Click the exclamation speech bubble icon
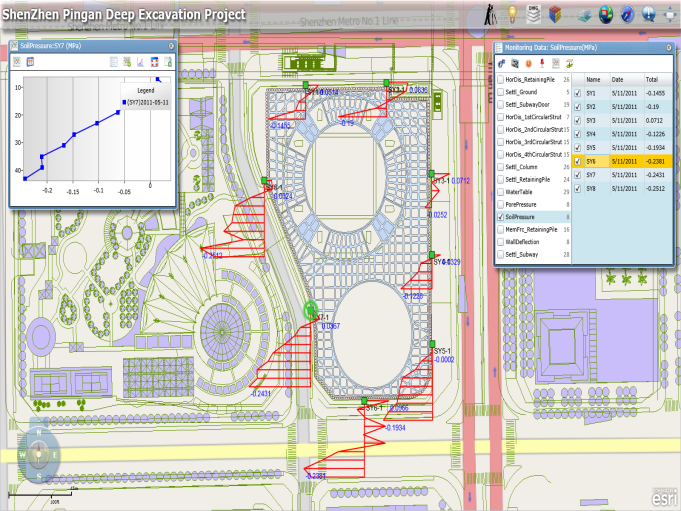The height and width of the screenshot is (511, 681). pos(649,14)
